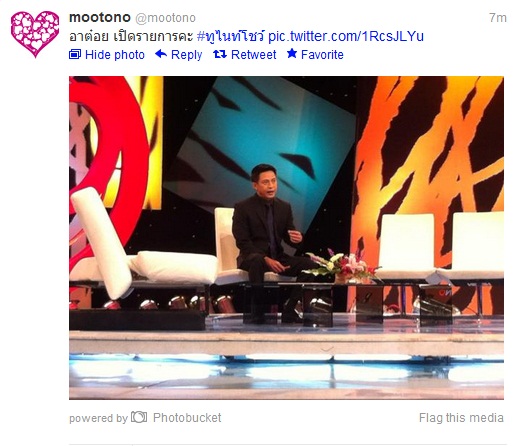Report image via Flag this media
Image resolution: width=516 pixels, height=446 pixels.
(461, 418)
